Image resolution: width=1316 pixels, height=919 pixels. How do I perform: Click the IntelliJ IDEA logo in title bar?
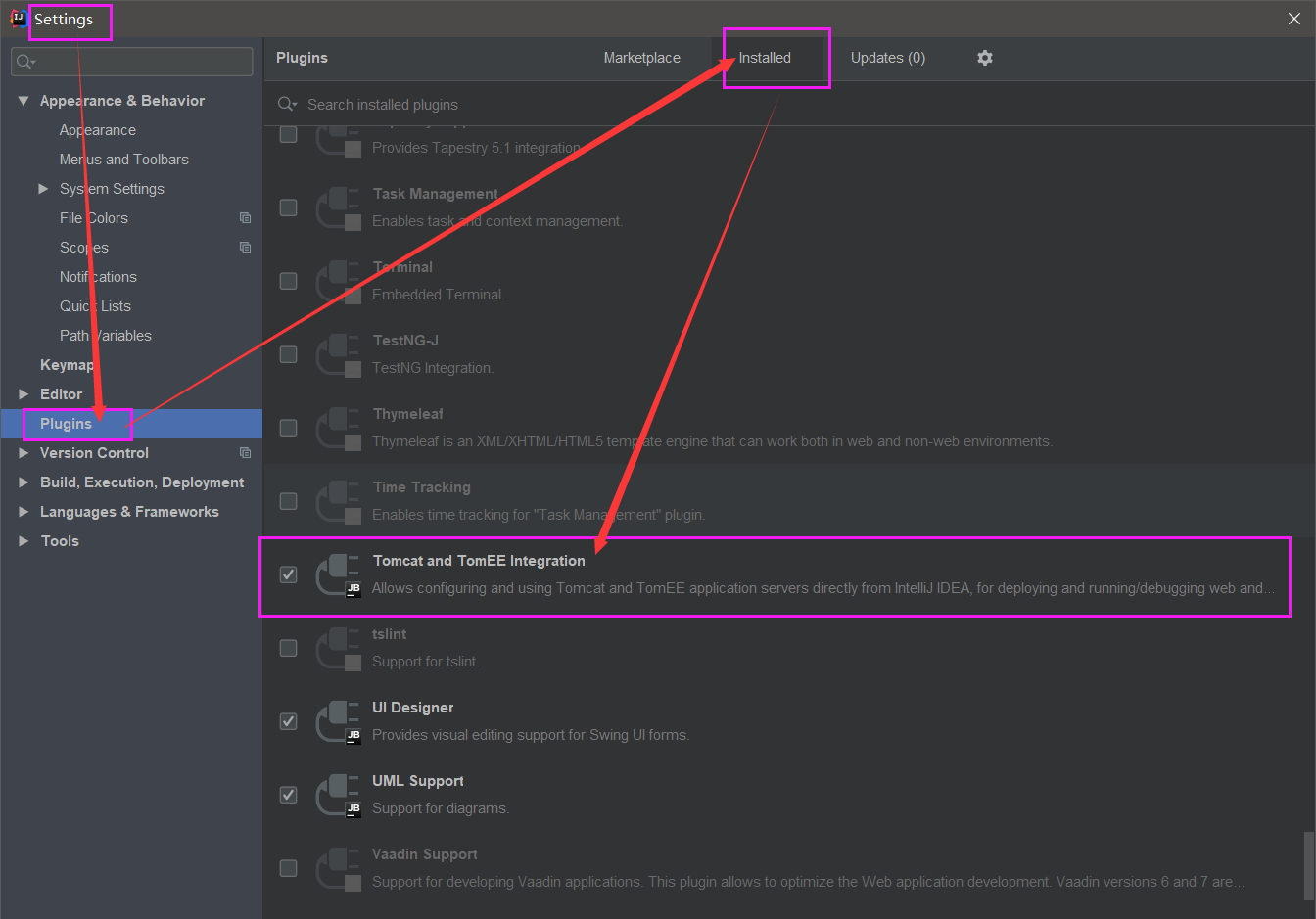point(19,19)
